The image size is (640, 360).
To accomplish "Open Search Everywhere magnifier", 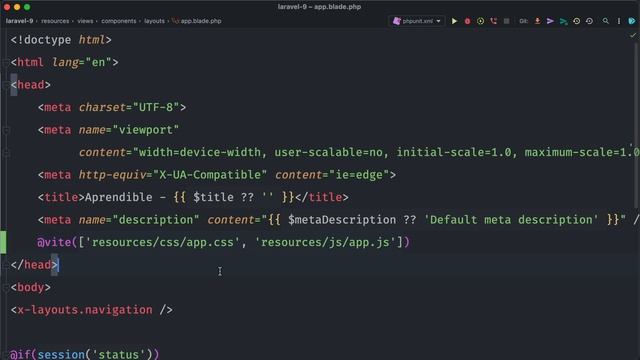I will coord(606,21).
